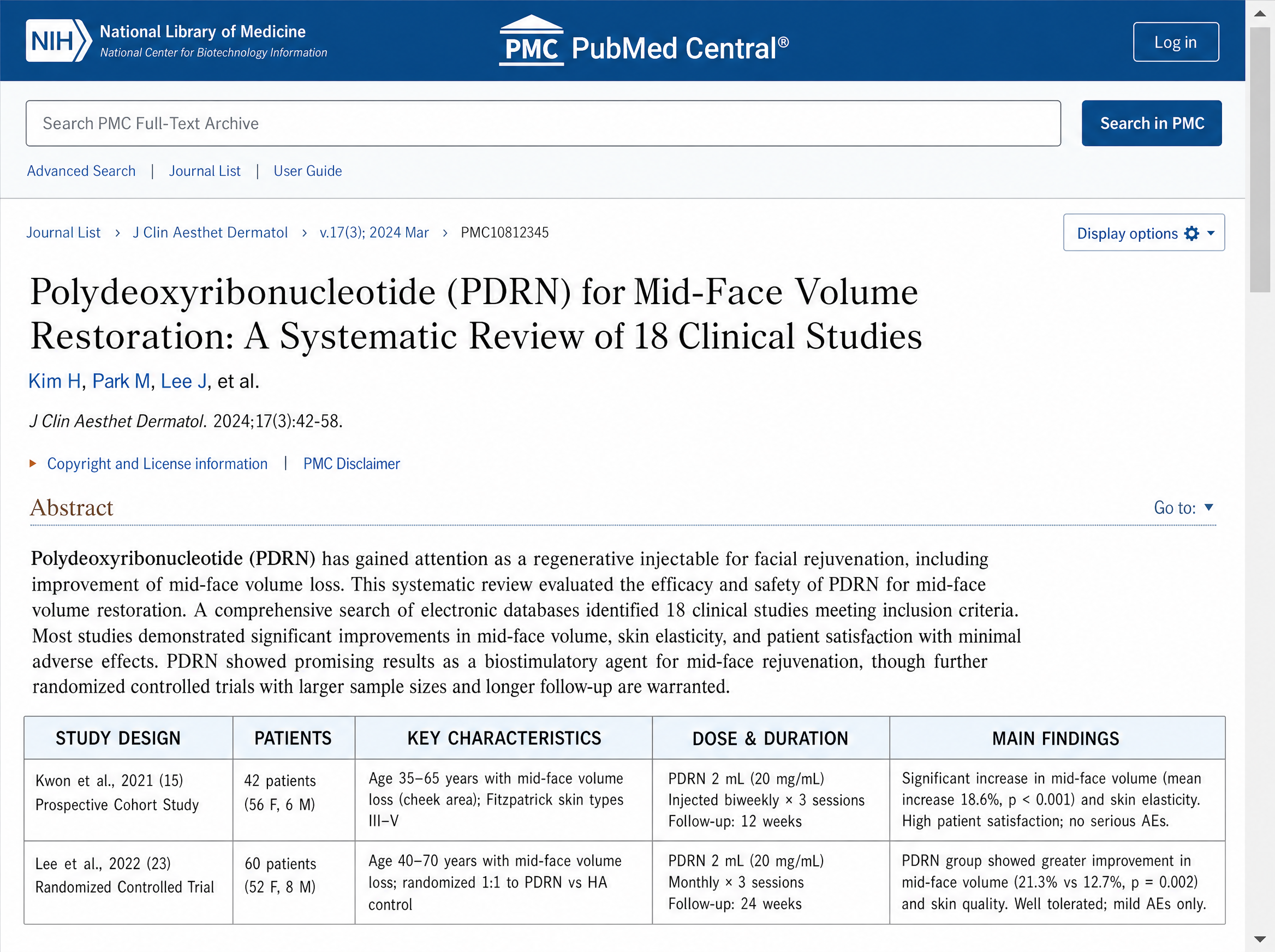Open the Copyright and License information link
Screen dimensions: 1275x952
click(x=157, y=464)
